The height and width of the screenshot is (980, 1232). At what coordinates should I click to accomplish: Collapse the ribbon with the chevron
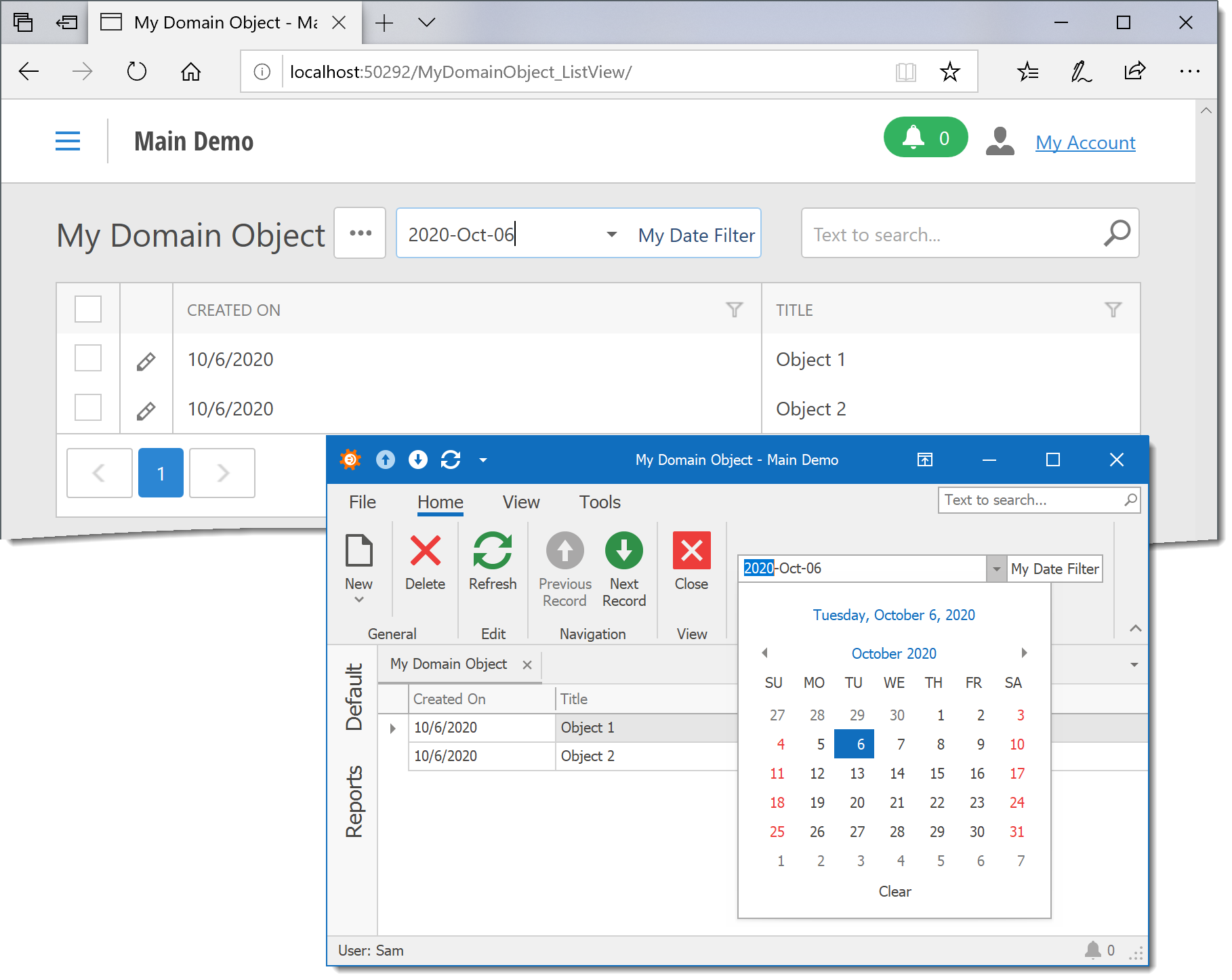(1135, 628)
